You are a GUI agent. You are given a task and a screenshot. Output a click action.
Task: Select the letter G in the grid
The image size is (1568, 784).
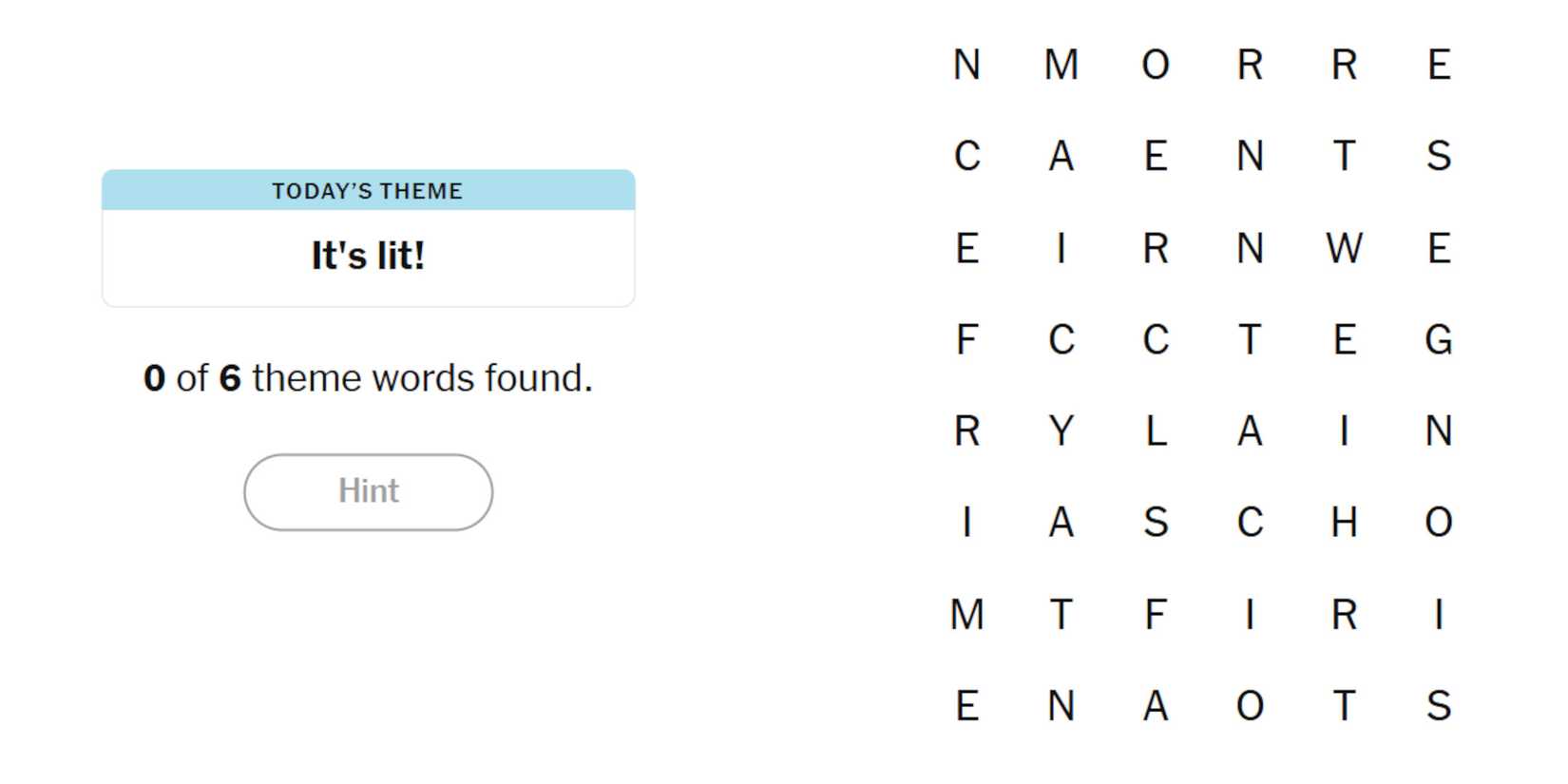[x=1438, y=339]
